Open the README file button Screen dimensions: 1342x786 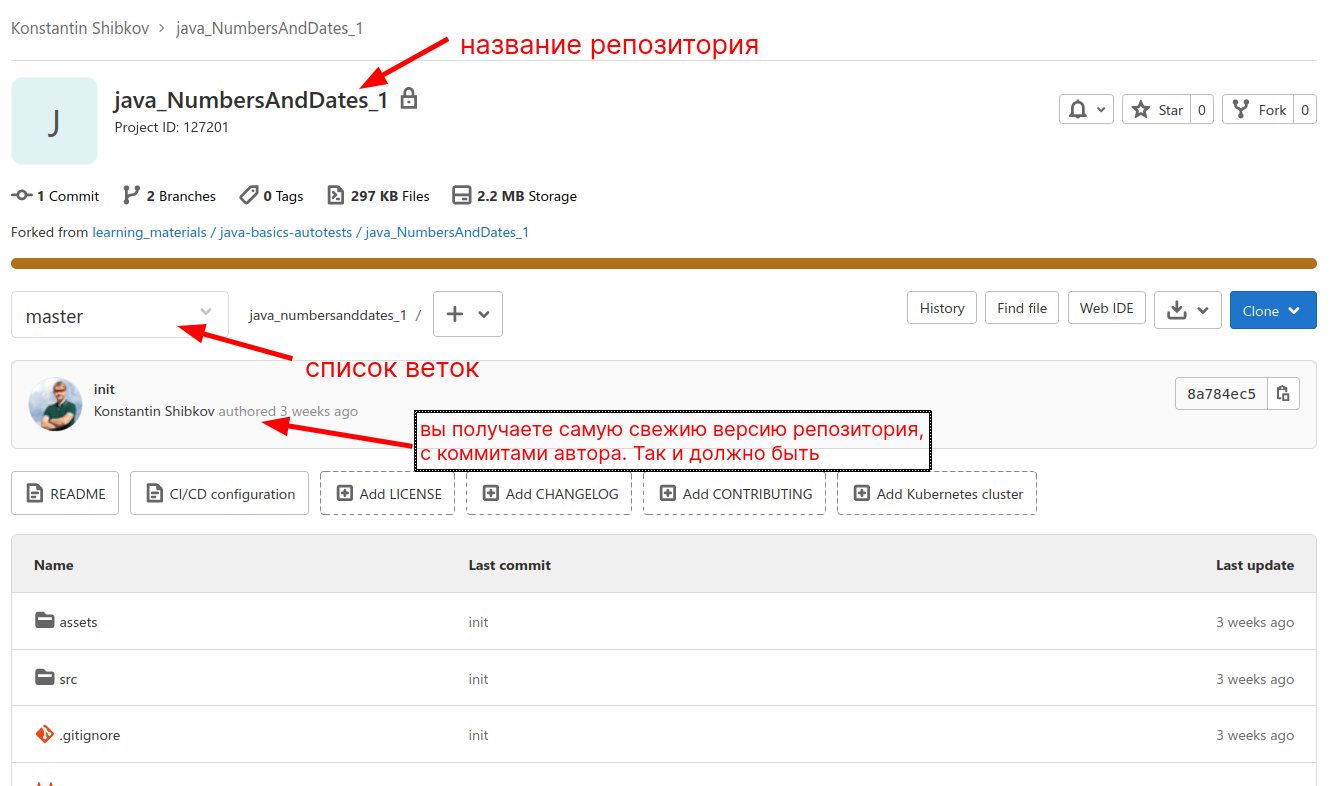coord(65,494)
